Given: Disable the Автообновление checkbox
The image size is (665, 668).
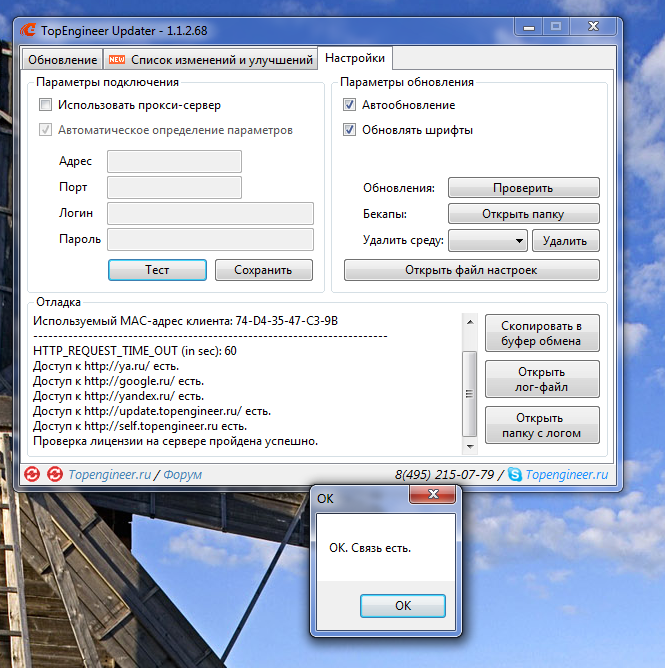Looking at the screenshot, I should (349, 105).
